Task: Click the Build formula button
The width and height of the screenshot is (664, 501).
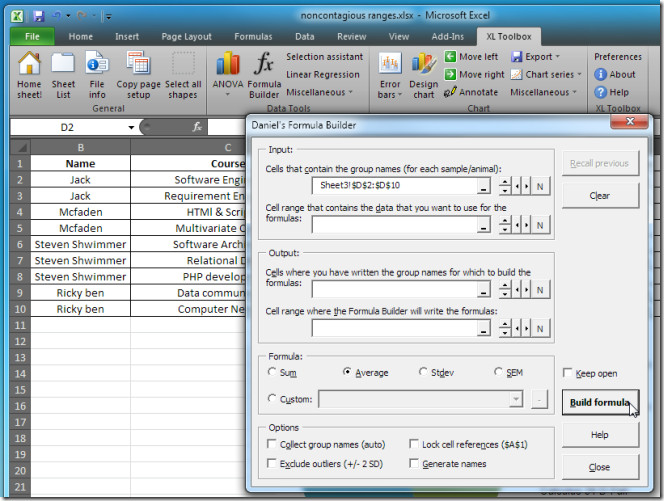Action: [600, 402]
